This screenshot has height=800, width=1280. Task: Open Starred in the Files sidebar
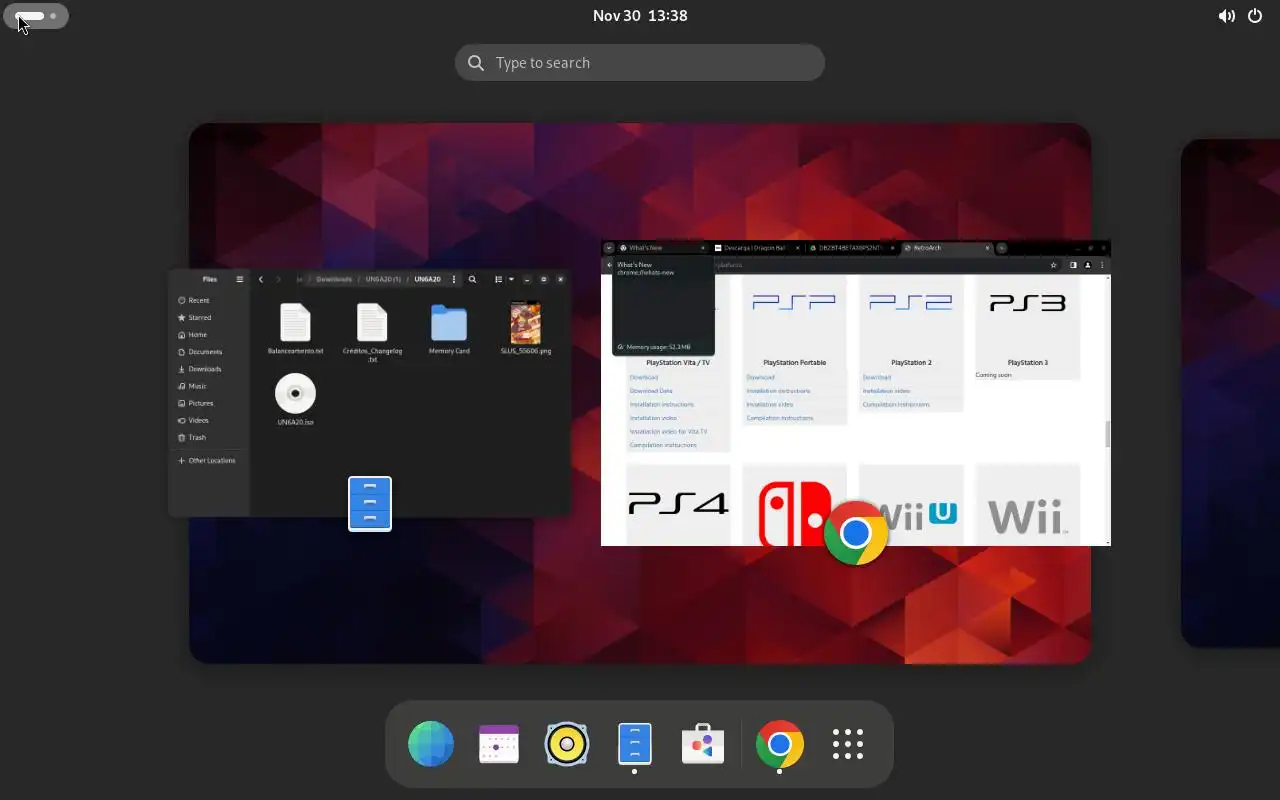(209, 317)
